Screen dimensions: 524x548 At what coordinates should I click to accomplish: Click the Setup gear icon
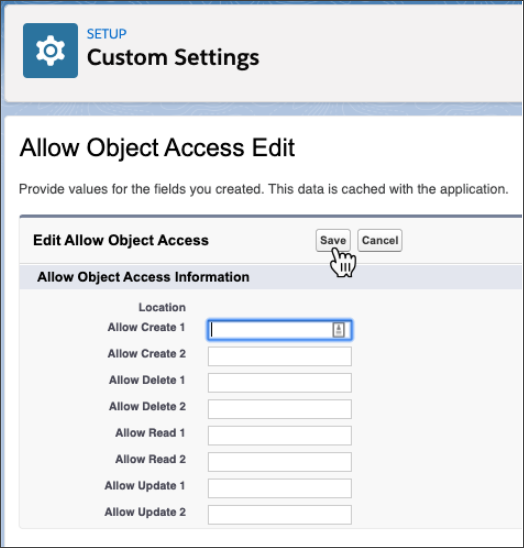(x=50, y=50)
